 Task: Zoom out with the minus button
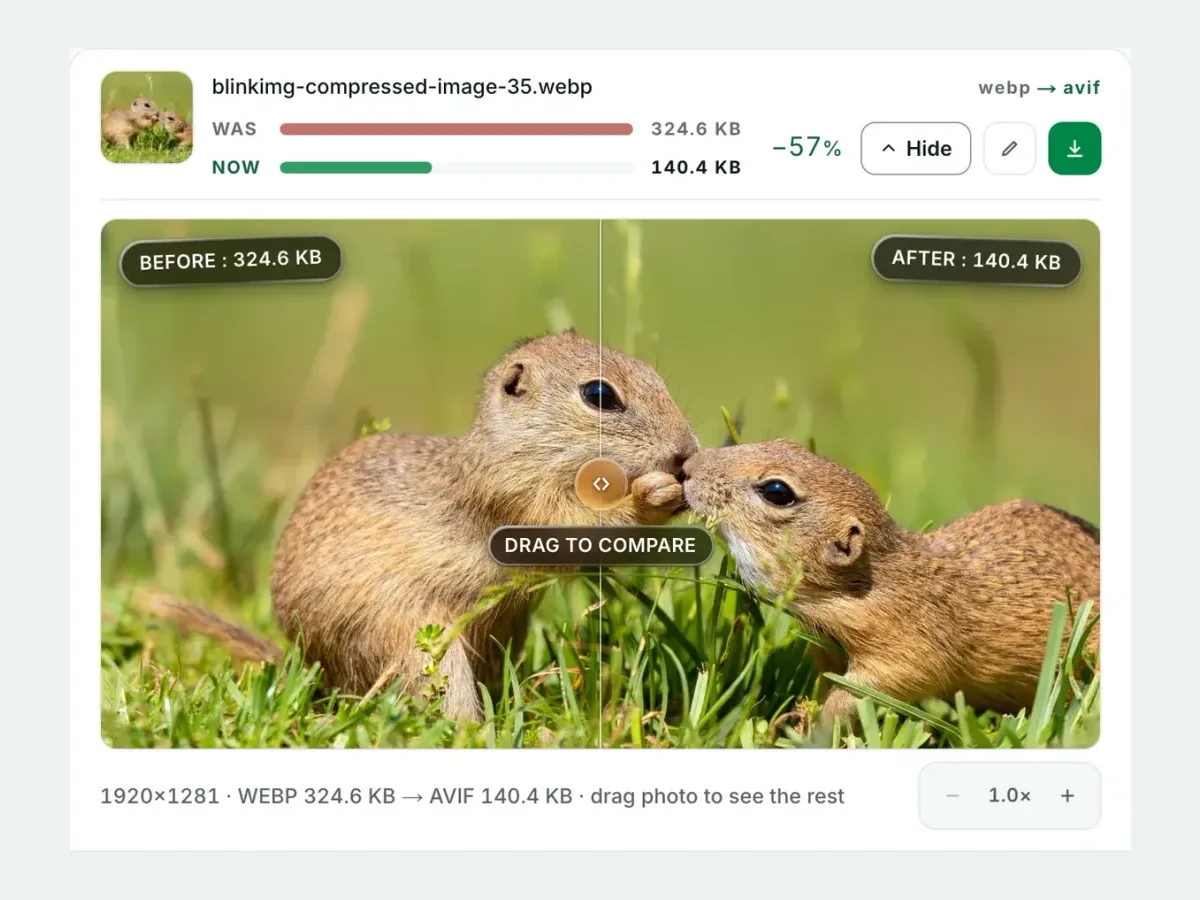tap(952, 796)
